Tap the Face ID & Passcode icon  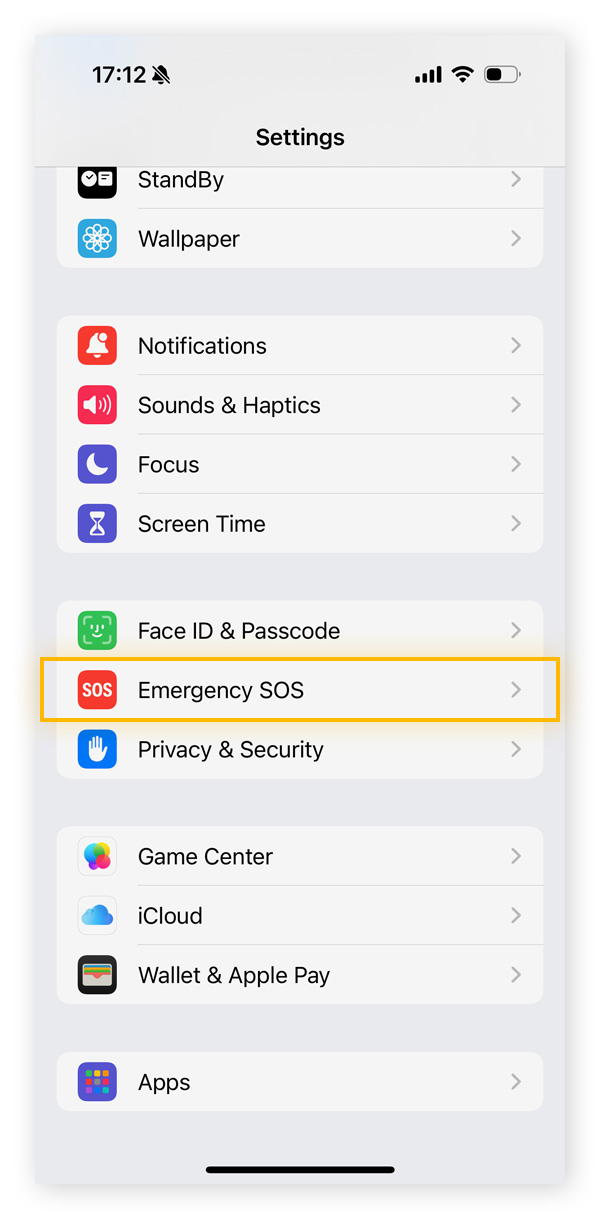(97, 630)
